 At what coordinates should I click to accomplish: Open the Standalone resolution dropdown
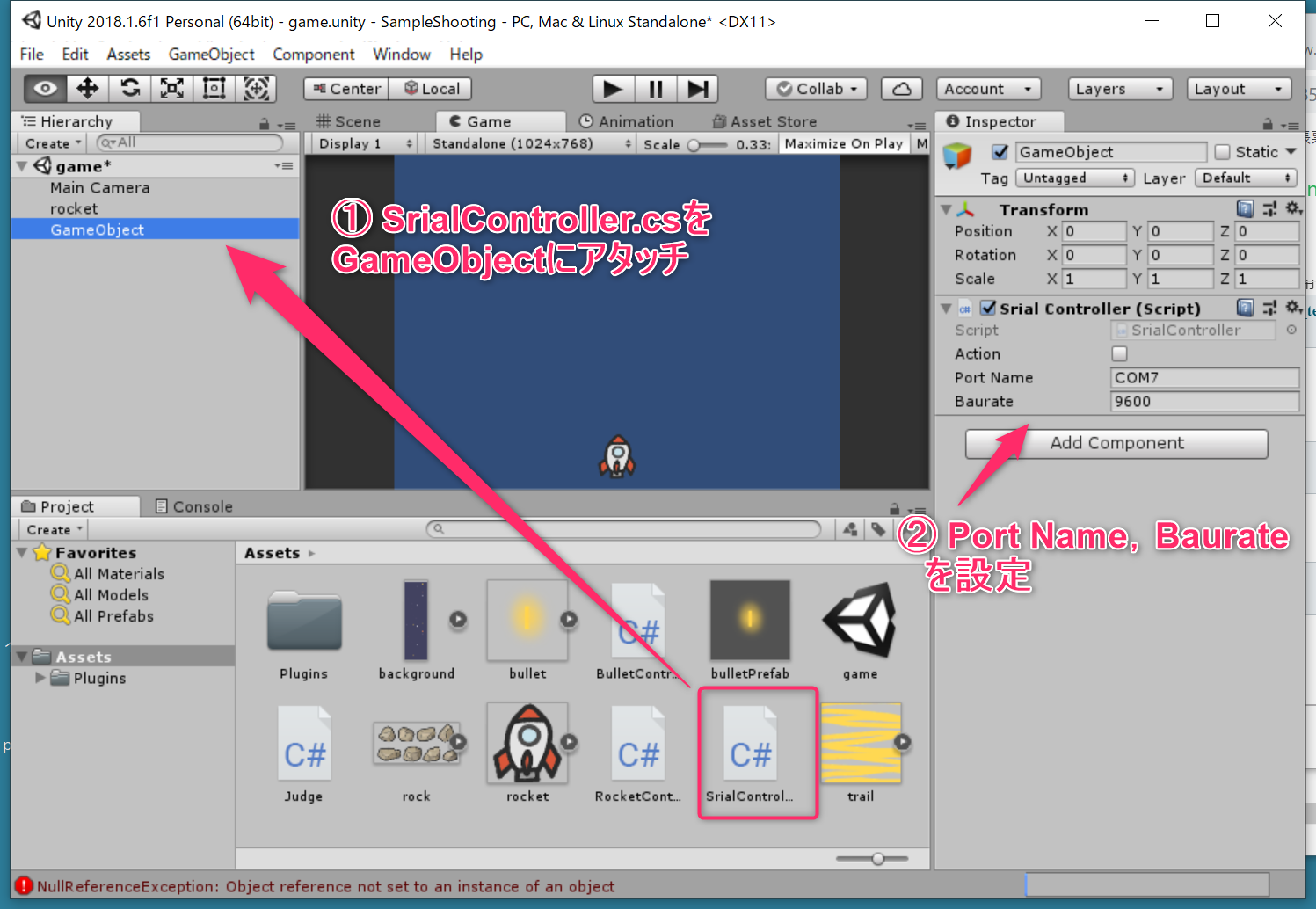tap(531, 143)
